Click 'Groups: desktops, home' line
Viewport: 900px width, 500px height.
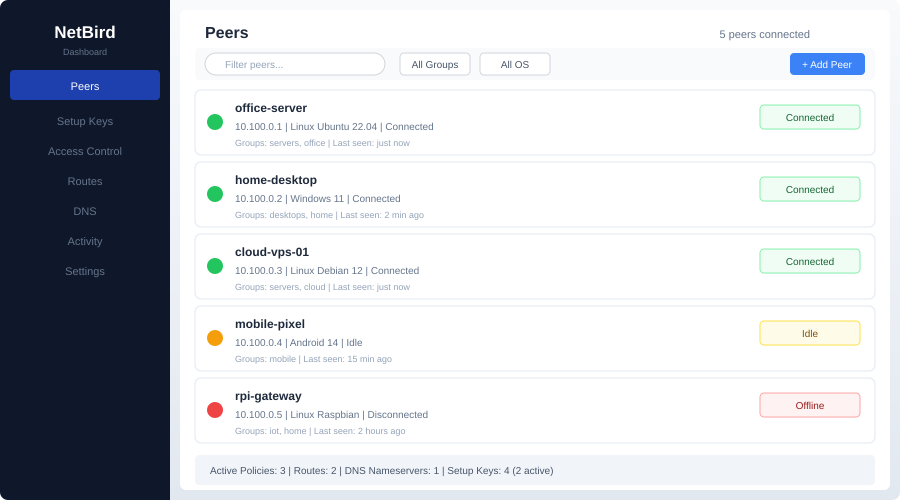(x=329, y=215)
